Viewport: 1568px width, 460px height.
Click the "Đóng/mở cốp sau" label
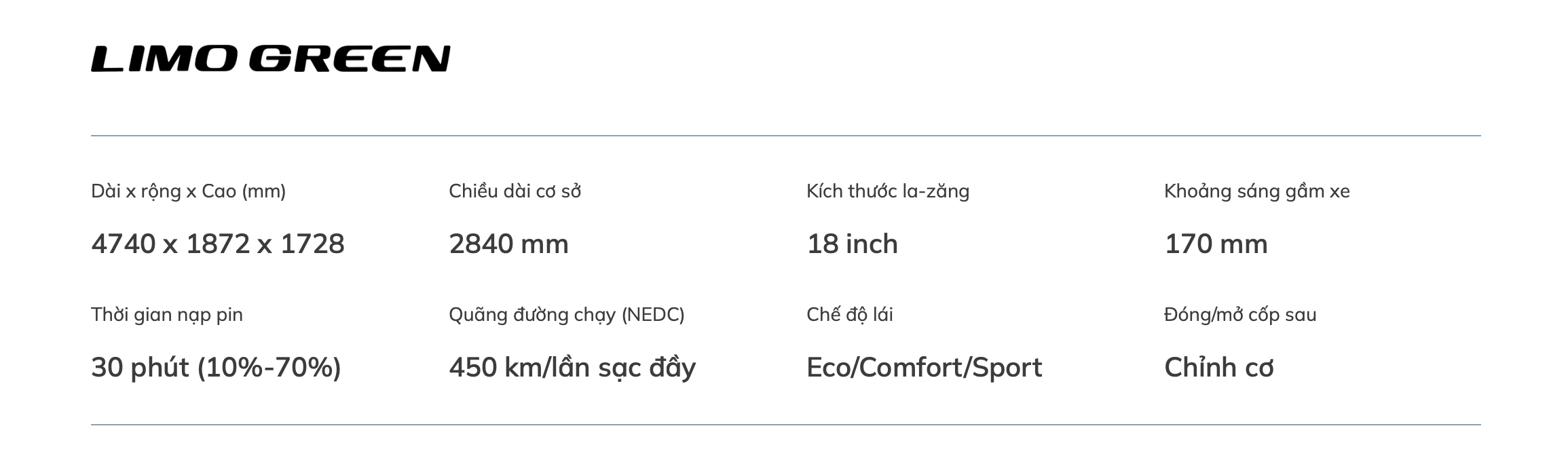tap(1240, 315)
